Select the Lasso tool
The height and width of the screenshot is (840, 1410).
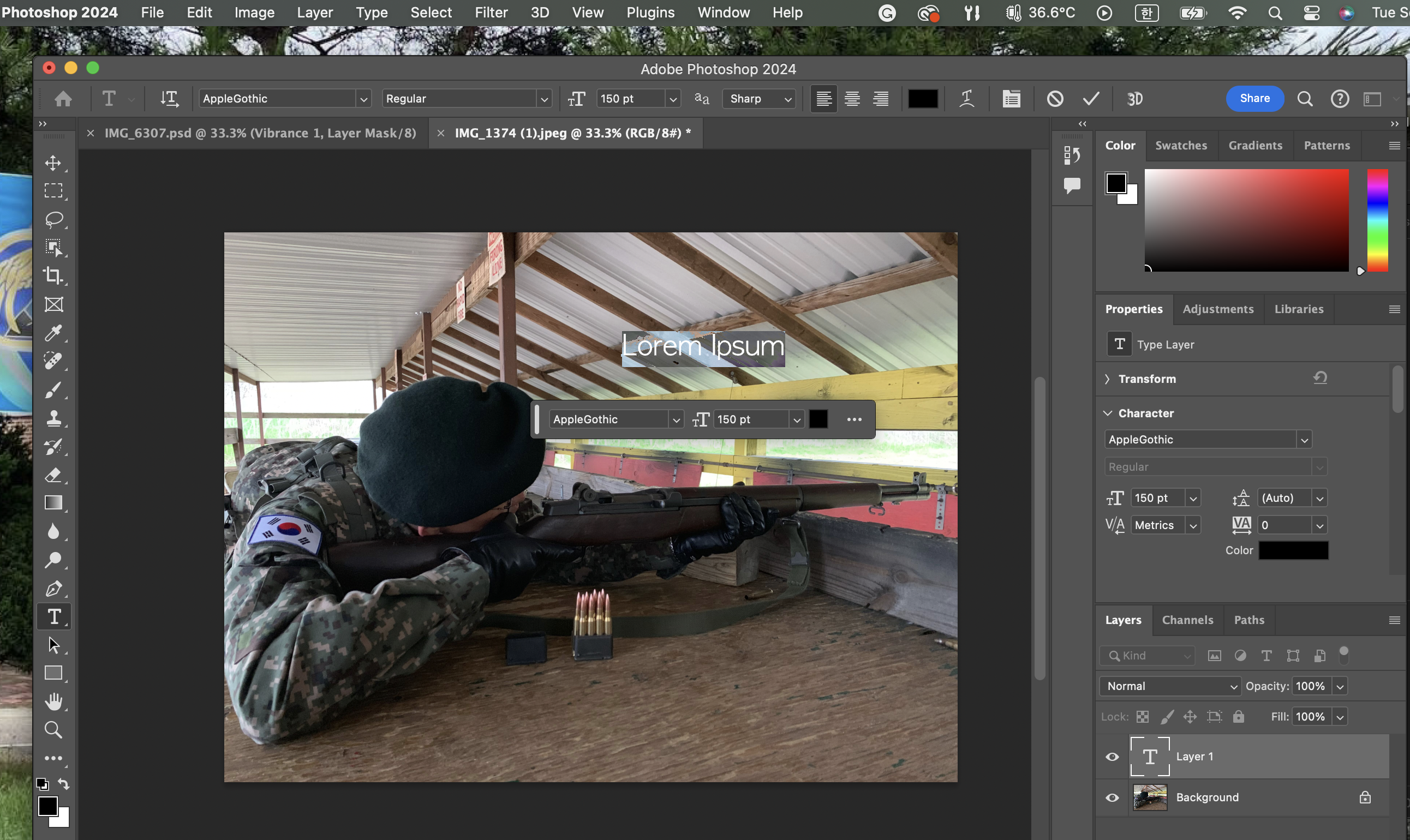pos(53,219)
